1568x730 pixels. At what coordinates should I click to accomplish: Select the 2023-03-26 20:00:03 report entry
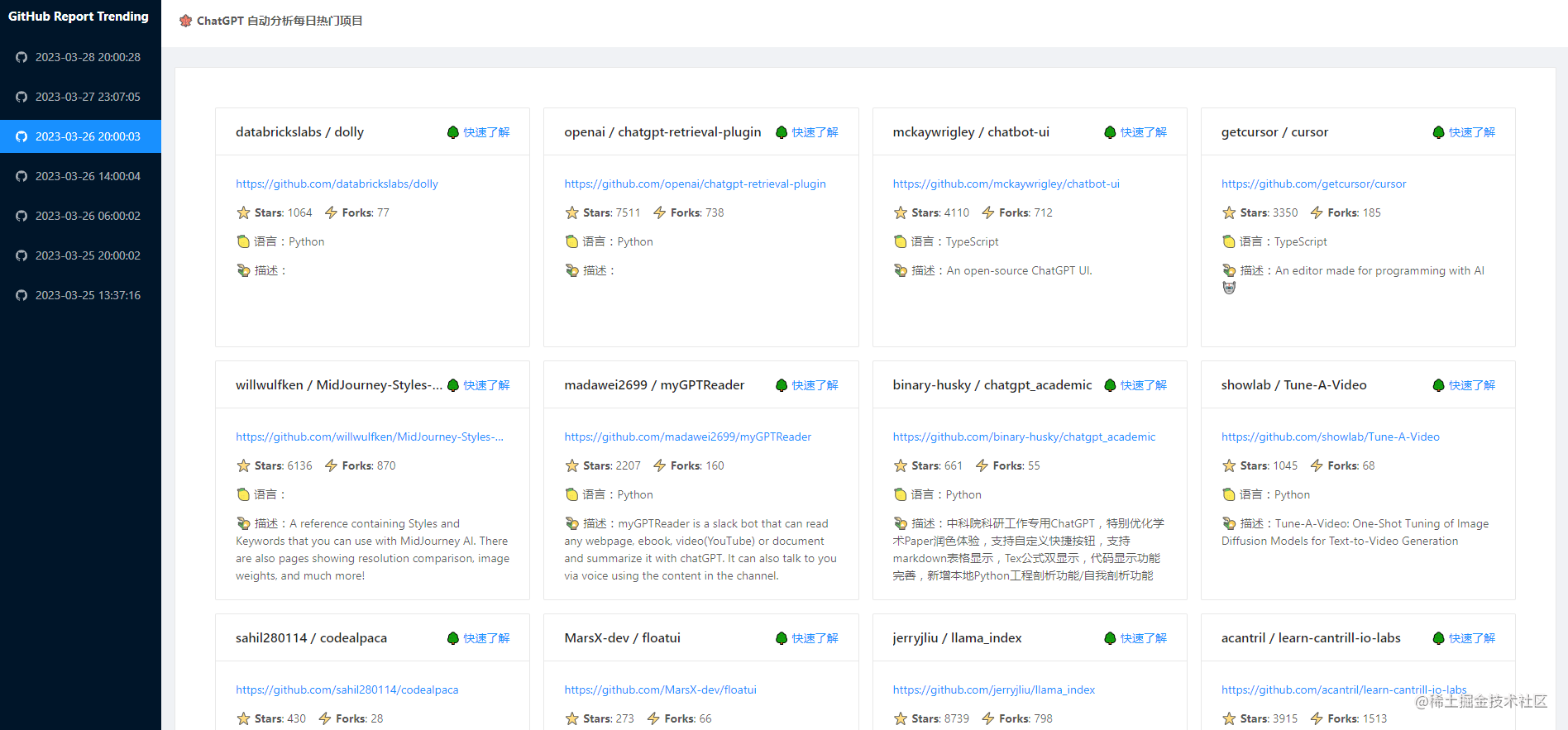[x=80, y=136]
